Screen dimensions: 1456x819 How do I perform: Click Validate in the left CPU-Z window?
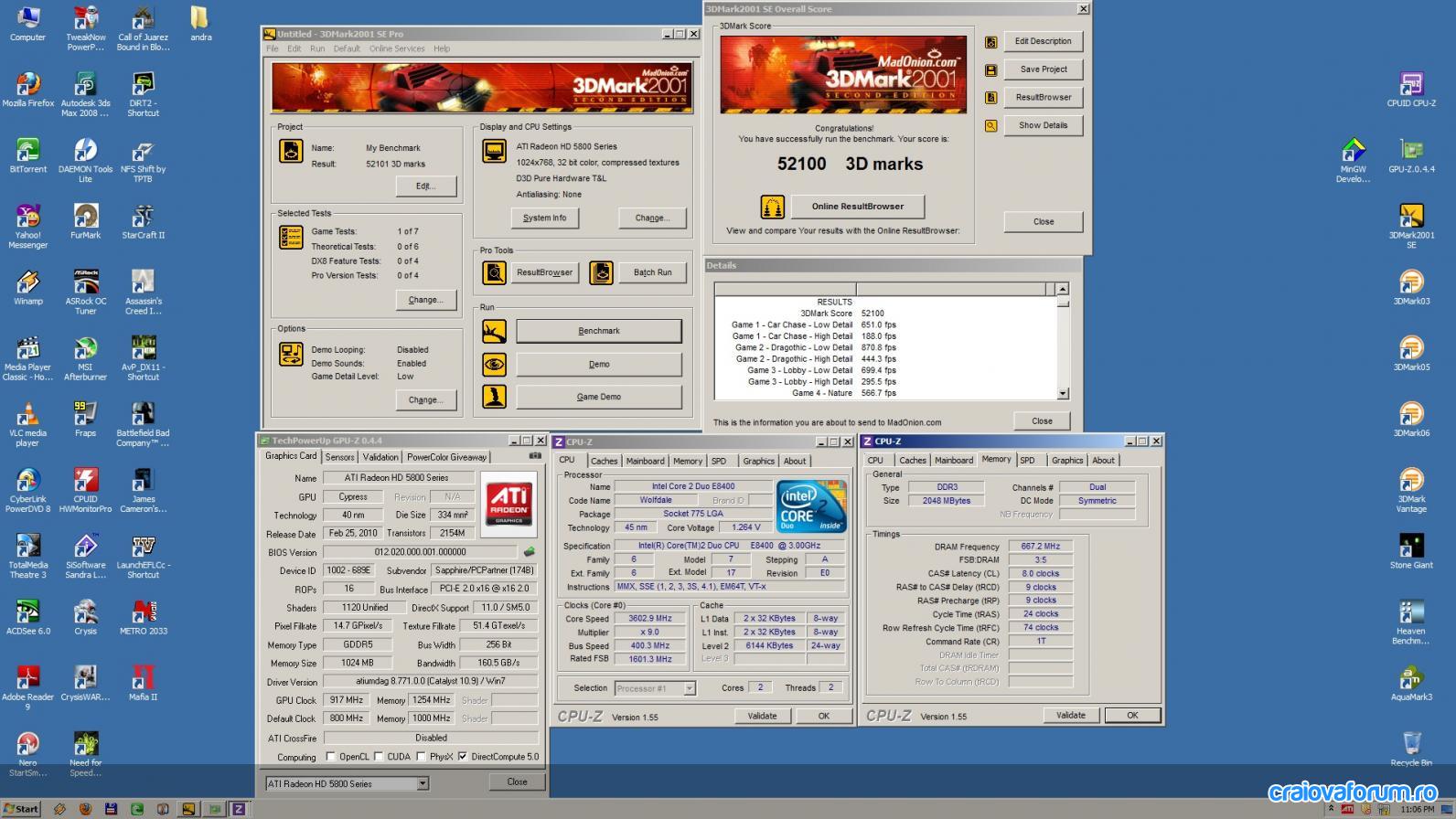click(762, 716)
